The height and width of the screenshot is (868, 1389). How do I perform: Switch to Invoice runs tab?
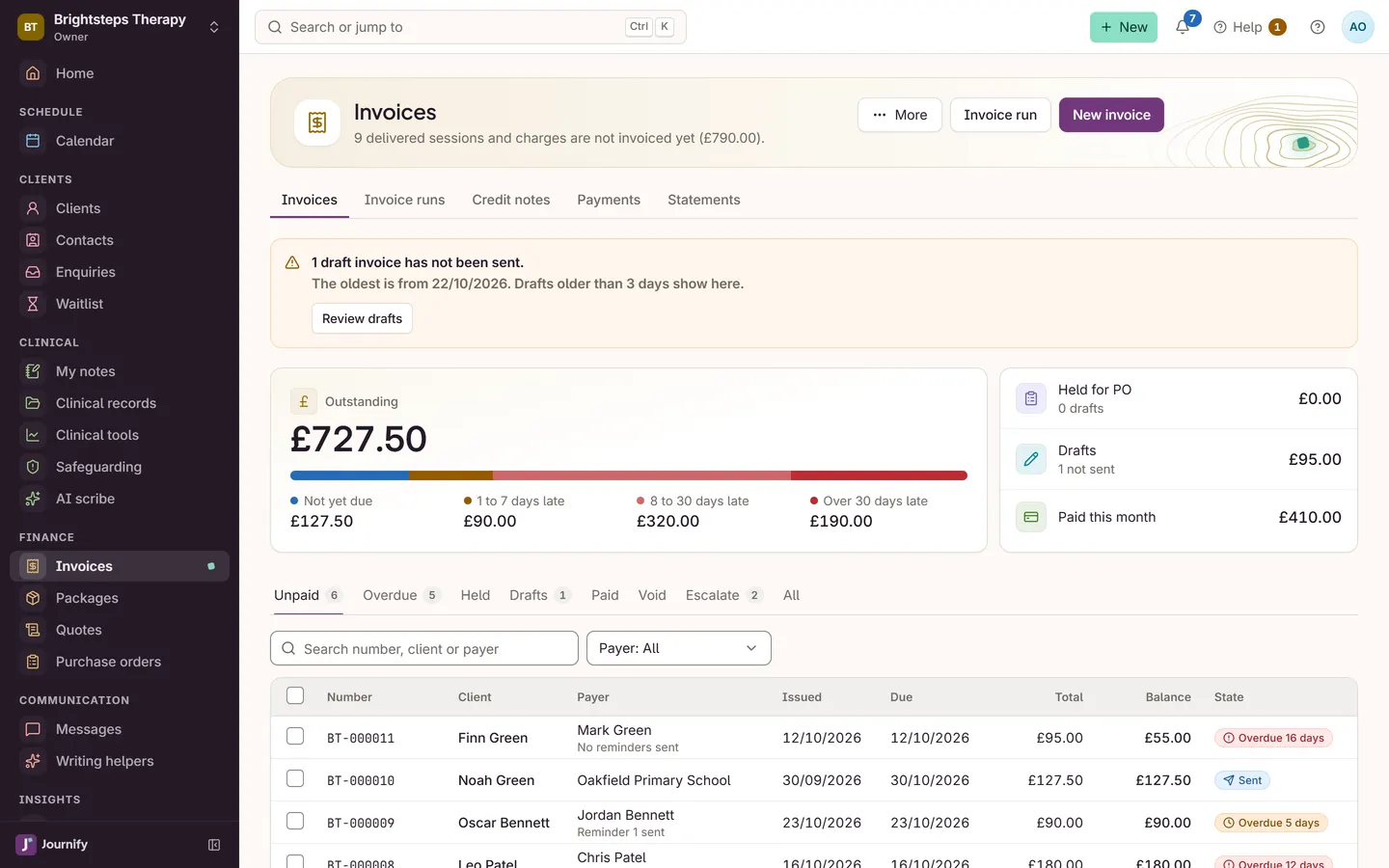(x=404, y=200)
